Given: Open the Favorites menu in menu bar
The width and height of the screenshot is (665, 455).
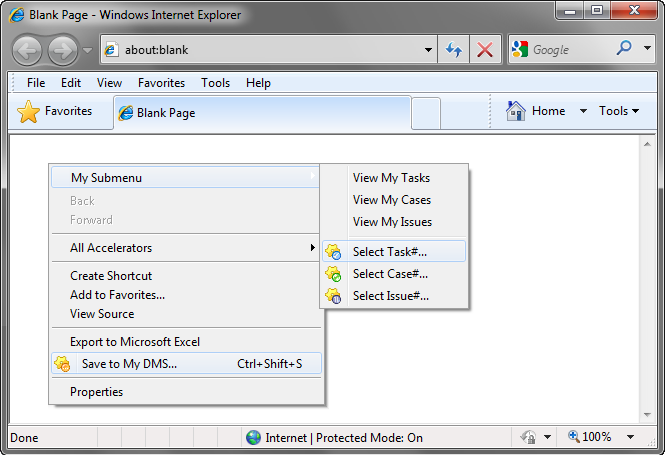Looking at the screenshot, I should [x=161, y=83].
